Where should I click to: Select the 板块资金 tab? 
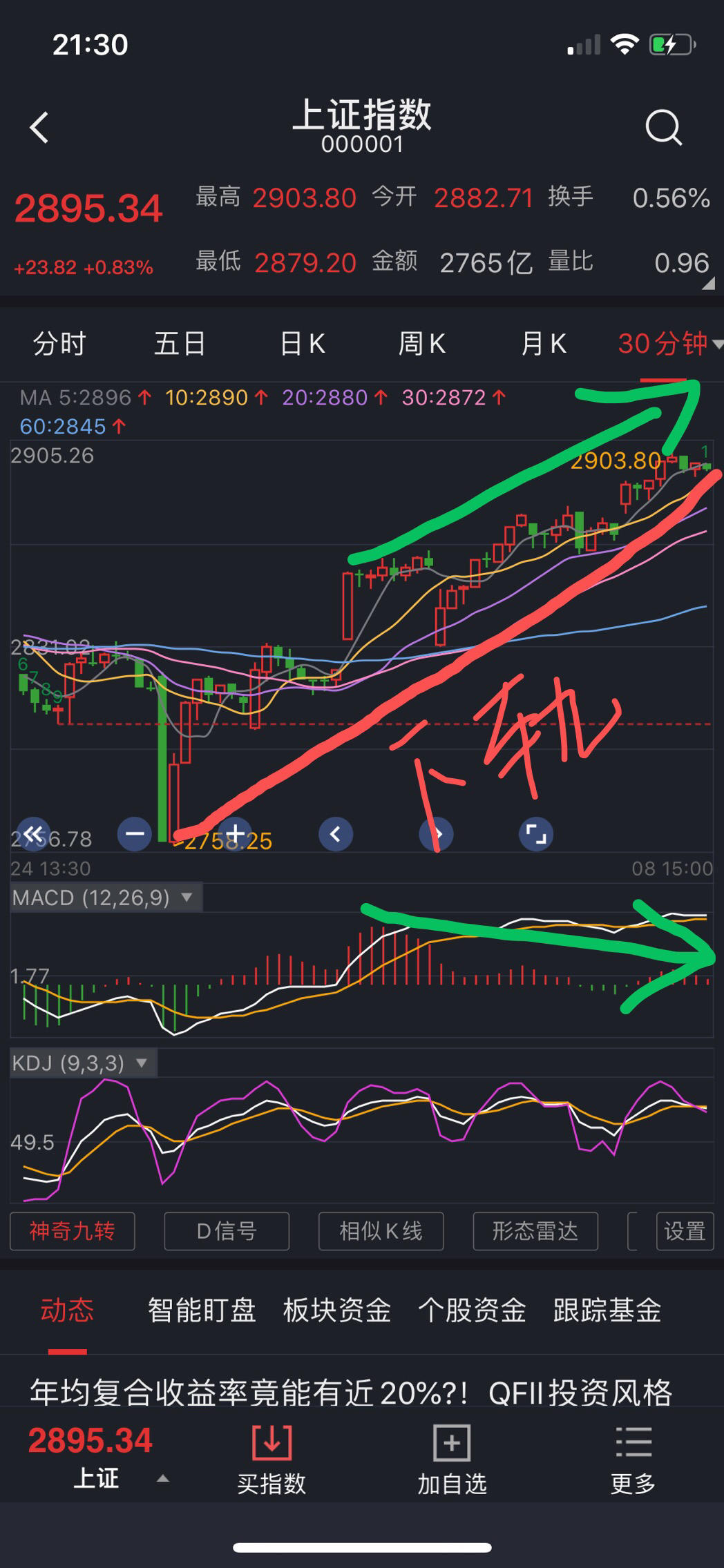[x=337, y=1310]
